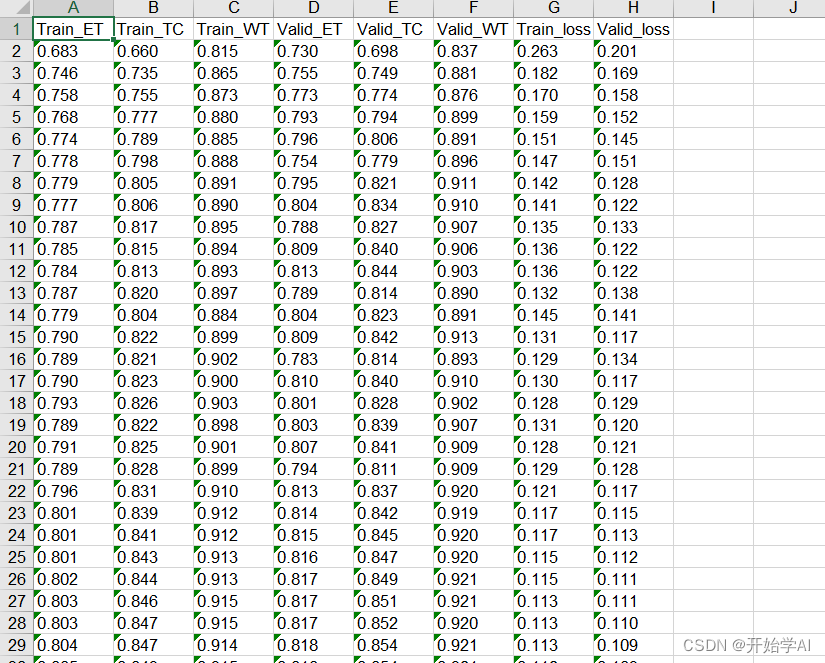Select cell D7 with value 0.754
The image size is (825, 663).
[313, 161]
